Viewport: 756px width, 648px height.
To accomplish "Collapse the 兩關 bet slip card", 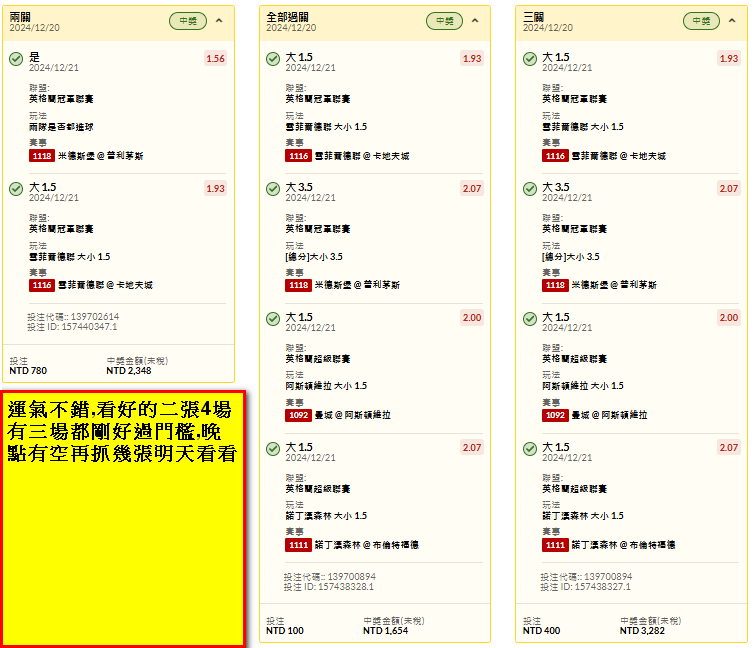I will coord(219,21).
